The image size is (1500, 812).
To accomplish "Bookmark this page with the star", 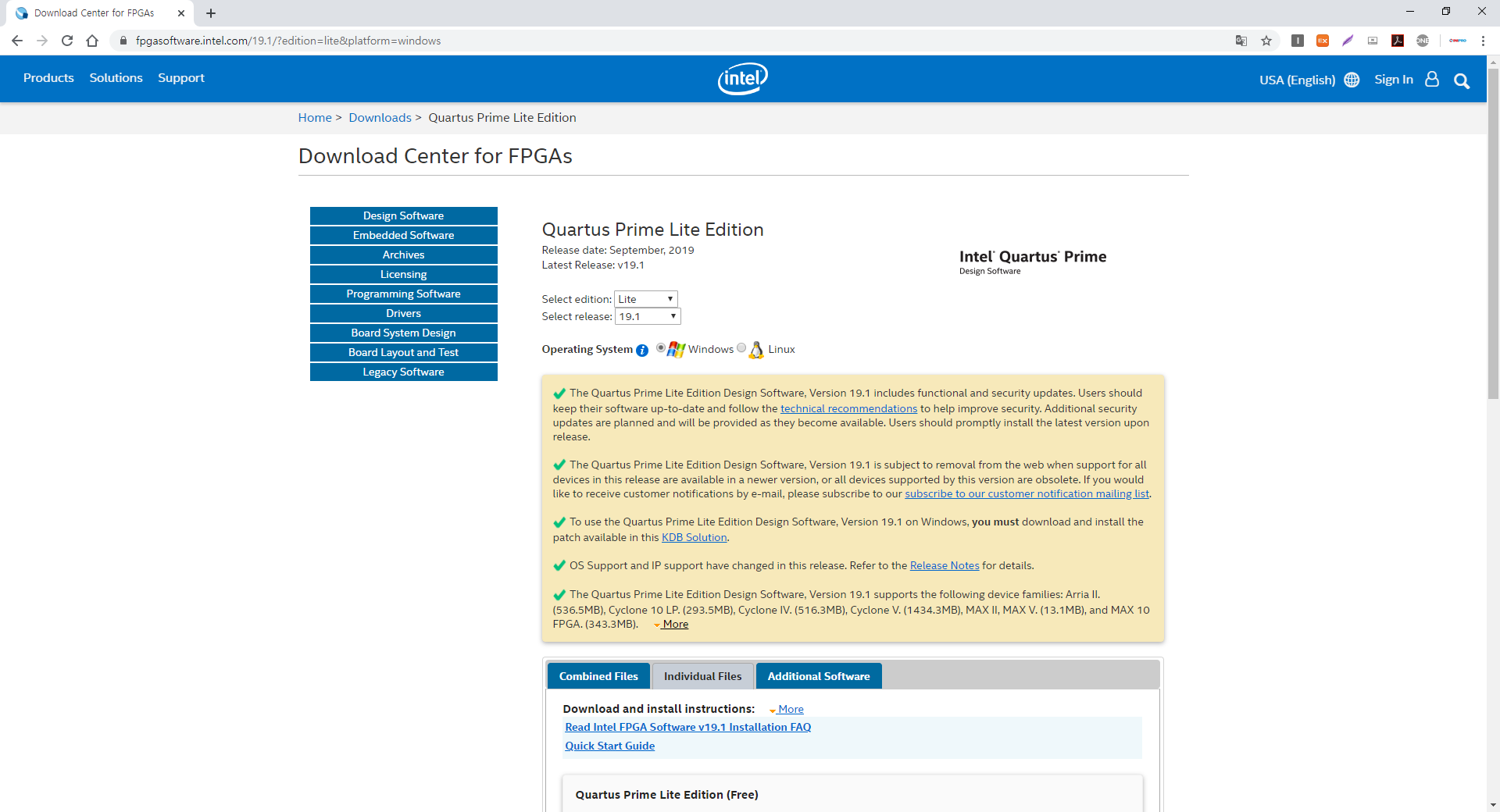I will click(x=1266, y=41).
